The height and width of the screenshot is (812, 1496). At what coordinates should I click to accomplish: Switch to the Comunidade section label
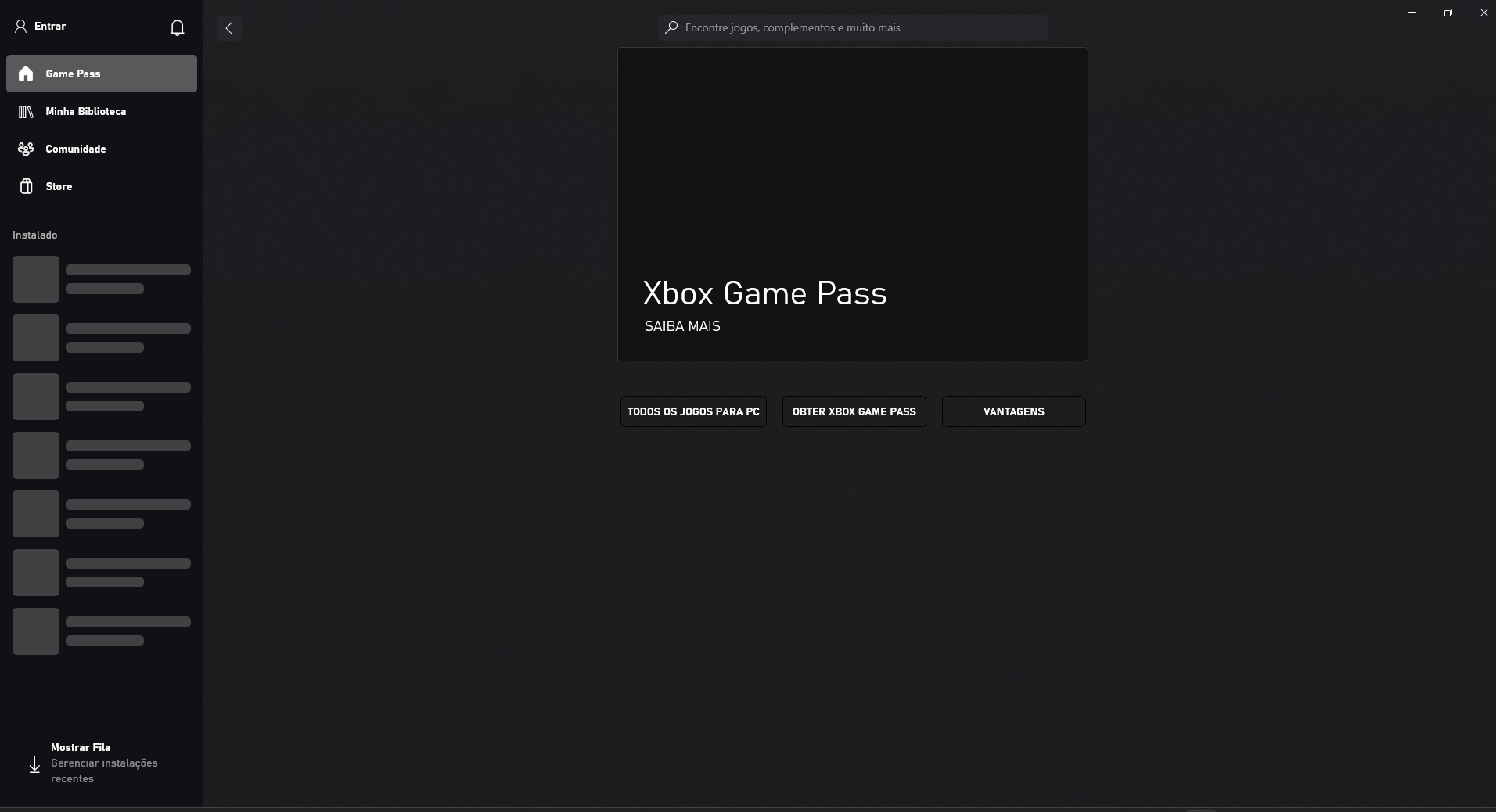point(76,149)
